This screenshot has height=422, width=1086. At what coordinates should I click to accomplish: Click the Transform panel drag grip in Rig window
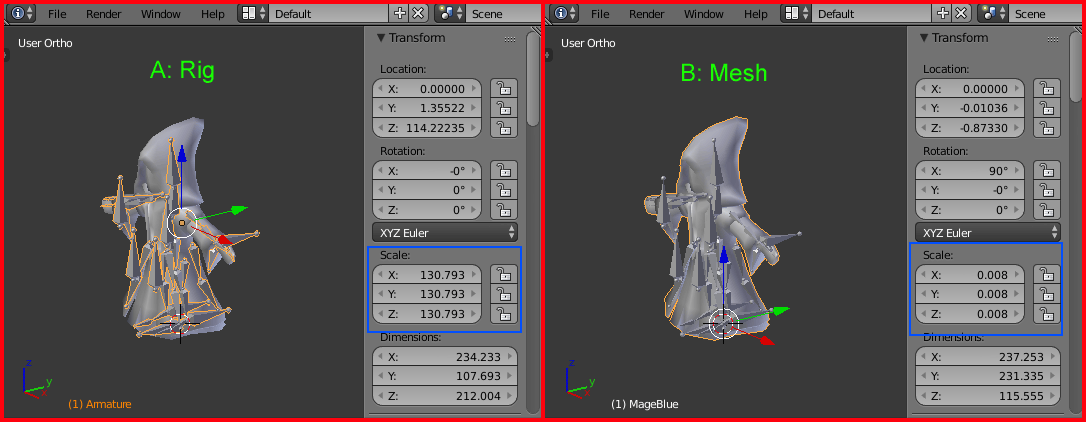point(510,39)
